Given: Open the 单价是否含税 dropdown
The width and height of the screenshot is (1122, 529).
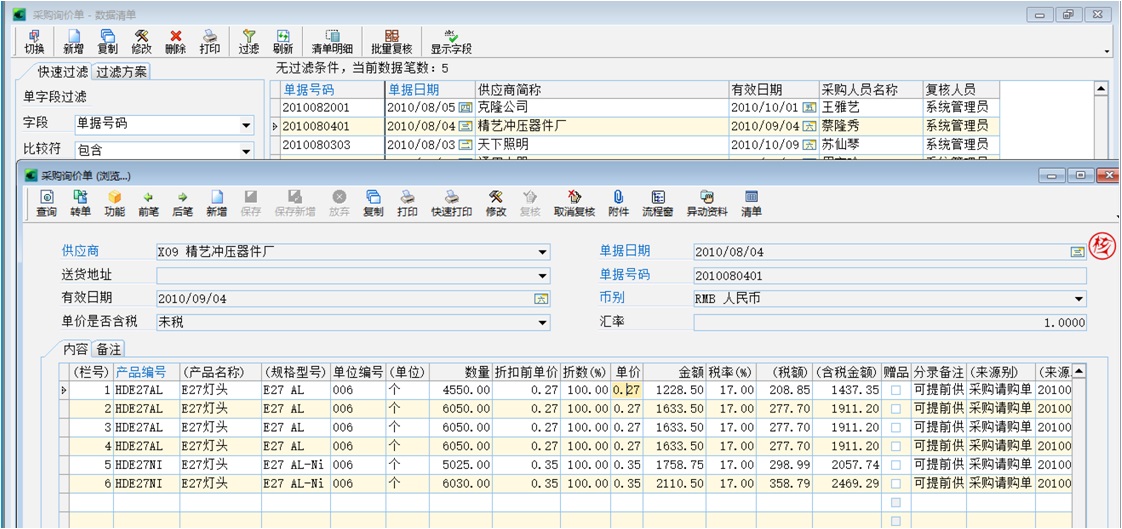Looking at the screenshot, I should (543, 323).
